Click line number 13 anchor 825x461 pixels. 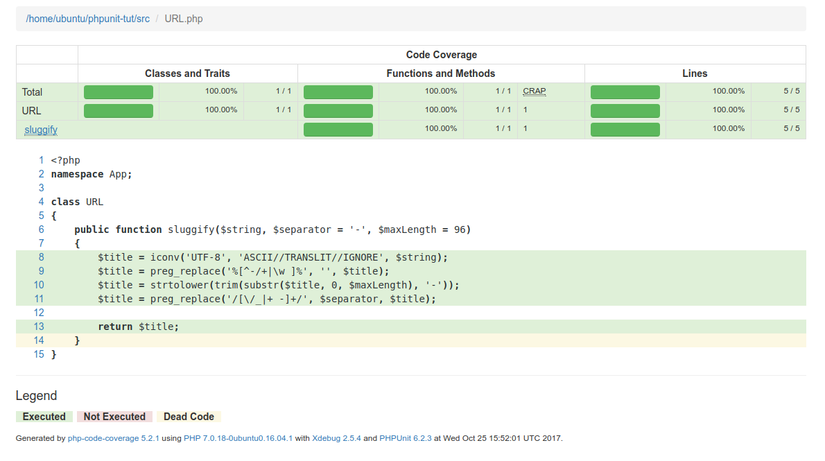tap(39, 327)
